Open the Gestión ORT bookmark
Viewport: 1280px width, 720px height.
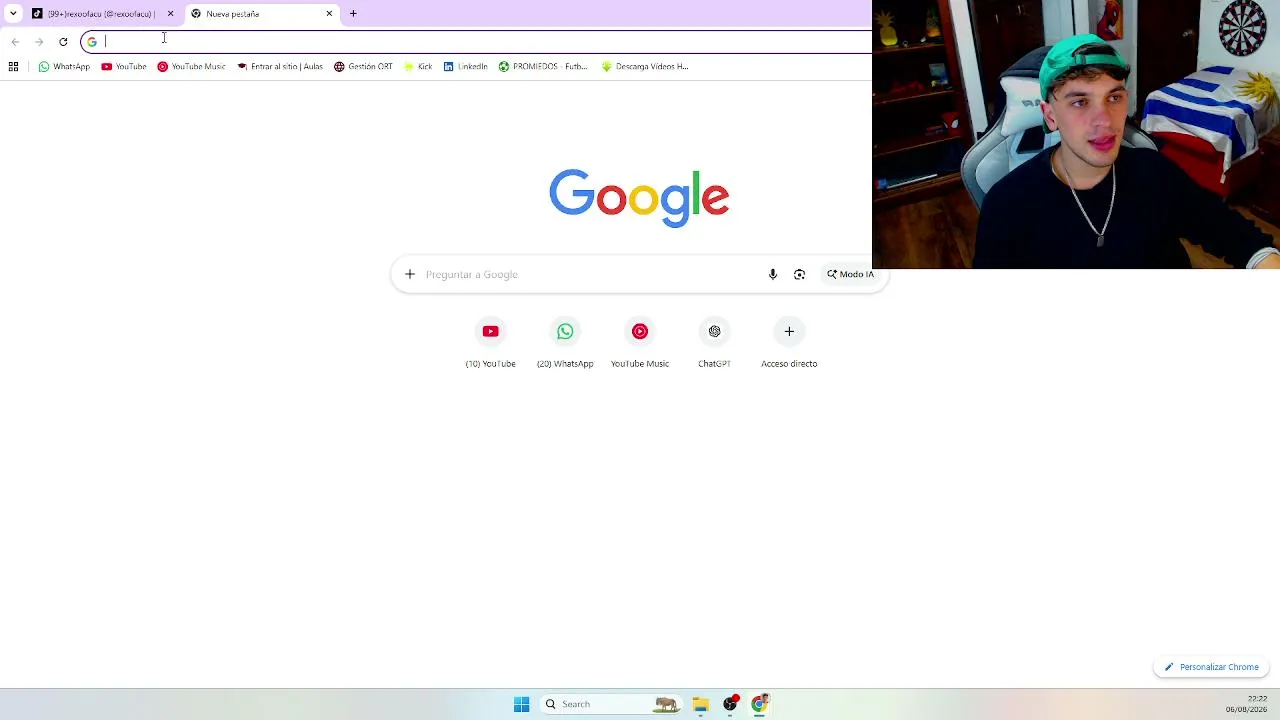363,67
